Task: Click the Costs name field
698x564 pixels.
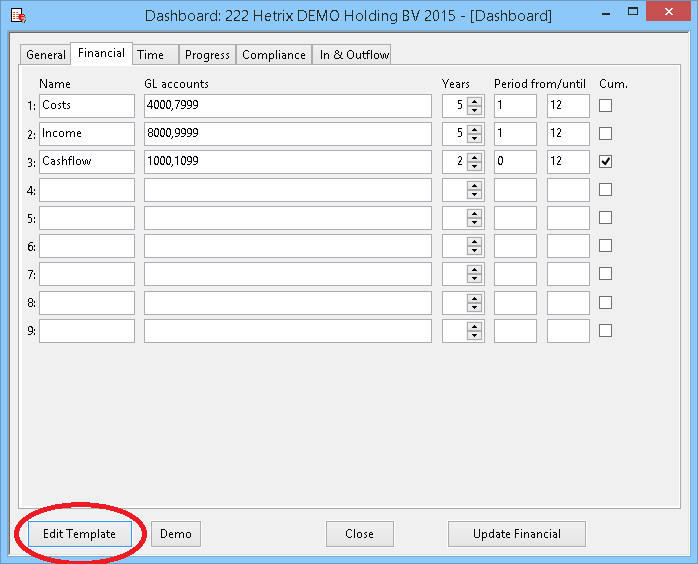Action: click(x=87, y=105)
